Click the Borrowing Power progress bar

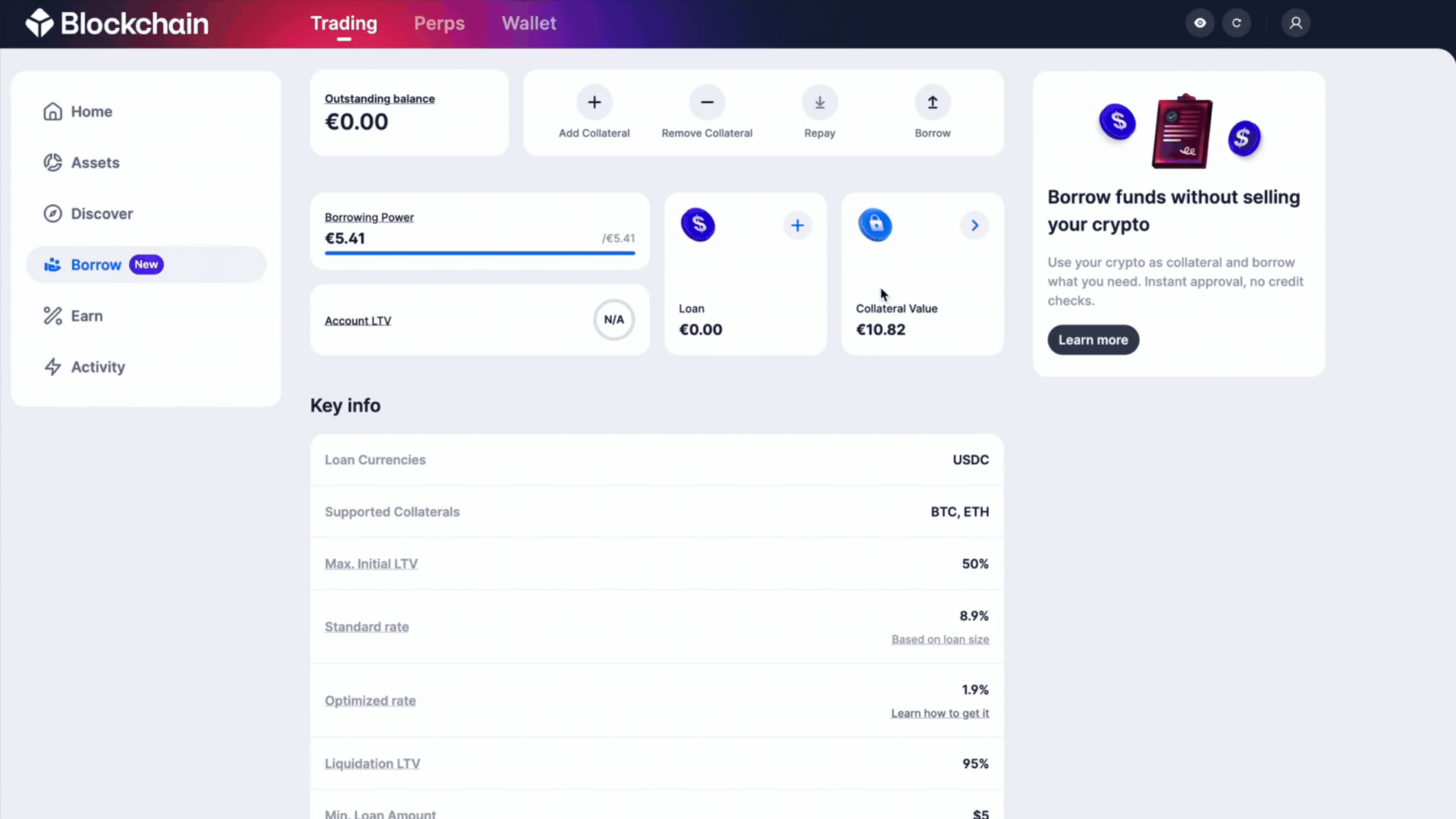479,253
